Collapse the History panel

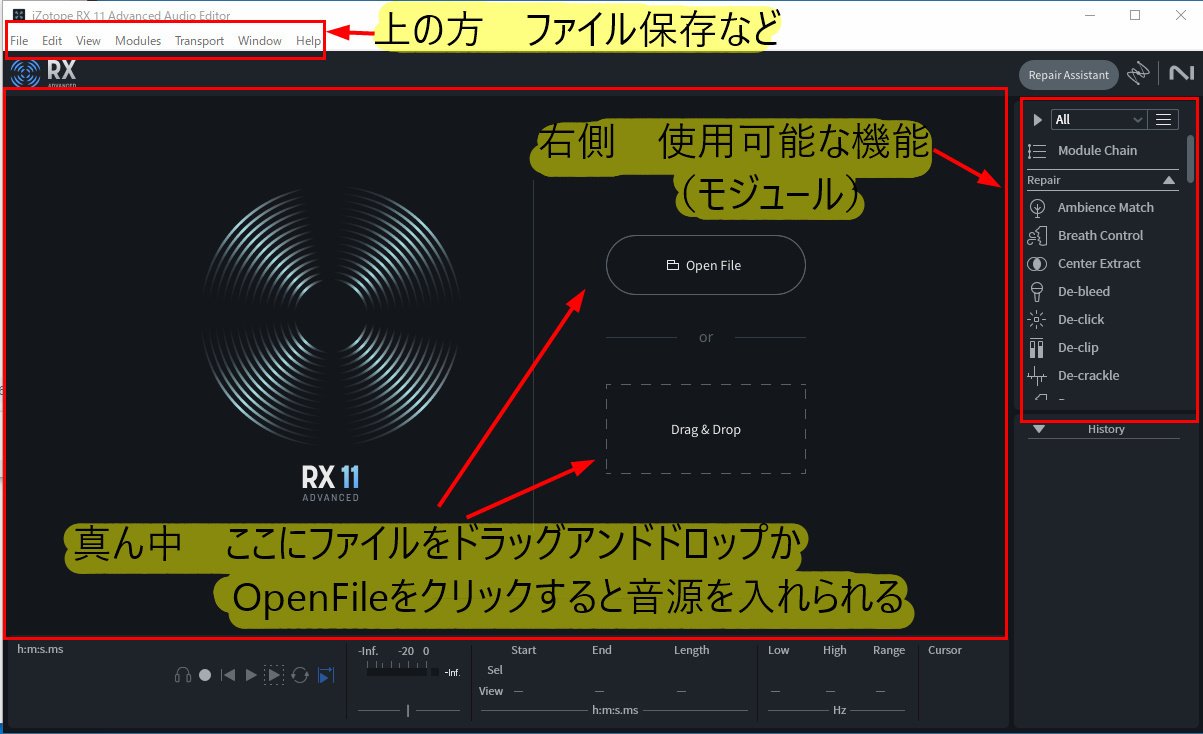click(1039, 429)
